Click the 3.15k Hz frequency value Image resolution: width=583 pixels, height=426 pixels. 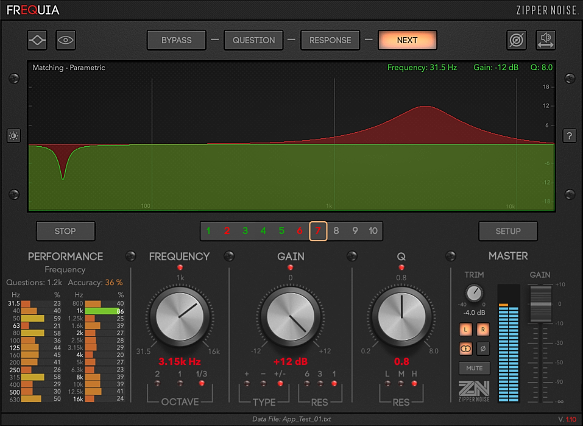(180, 361)
